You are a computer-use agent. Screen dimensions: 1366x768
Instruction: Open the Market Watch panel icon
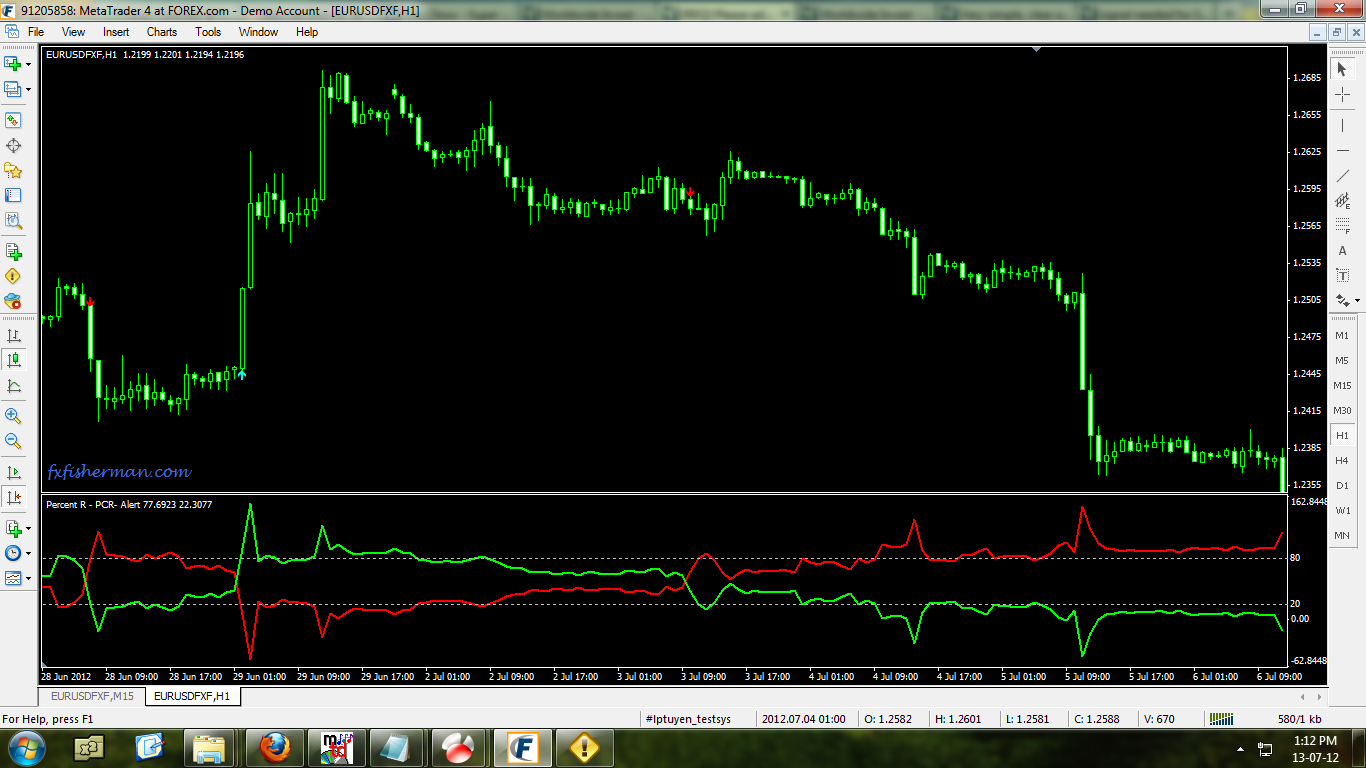(13, 120)
